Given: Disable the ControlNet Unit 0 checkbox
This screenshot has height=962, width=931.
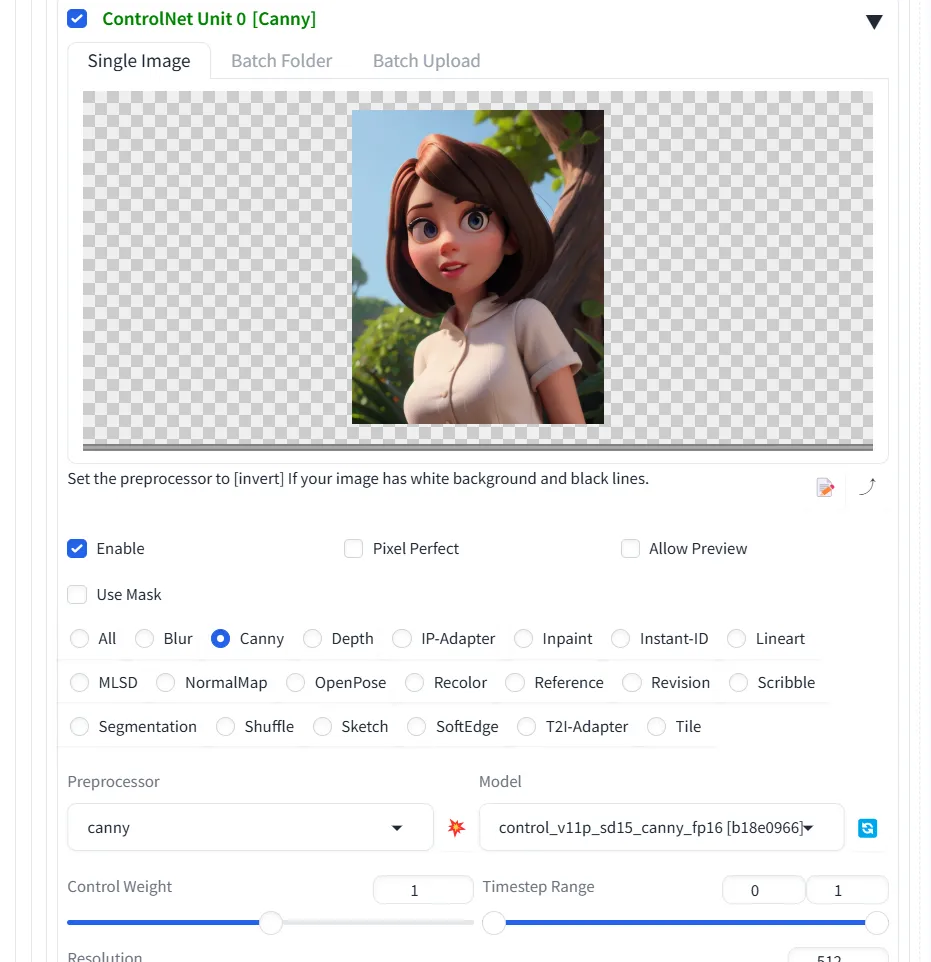Looking at the screenshot, I should pyautogui.click(x=77, y=17).
